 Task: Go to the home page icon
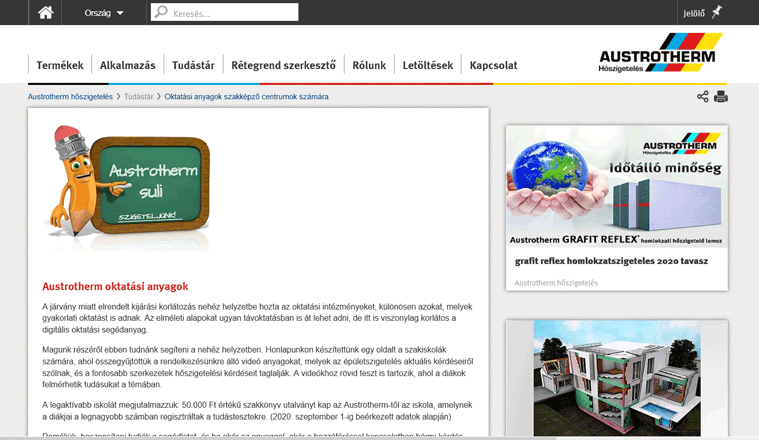tap(46, 13)
